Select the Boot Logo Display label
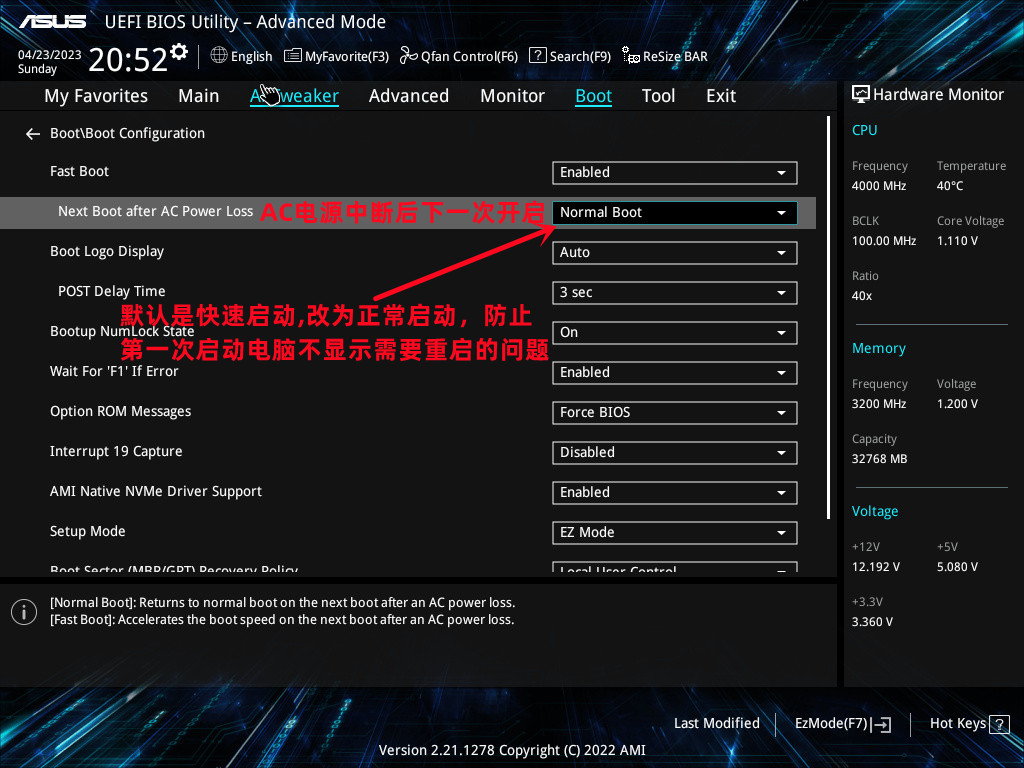The height and width of the screenshot is (768, 1024). 107,252
